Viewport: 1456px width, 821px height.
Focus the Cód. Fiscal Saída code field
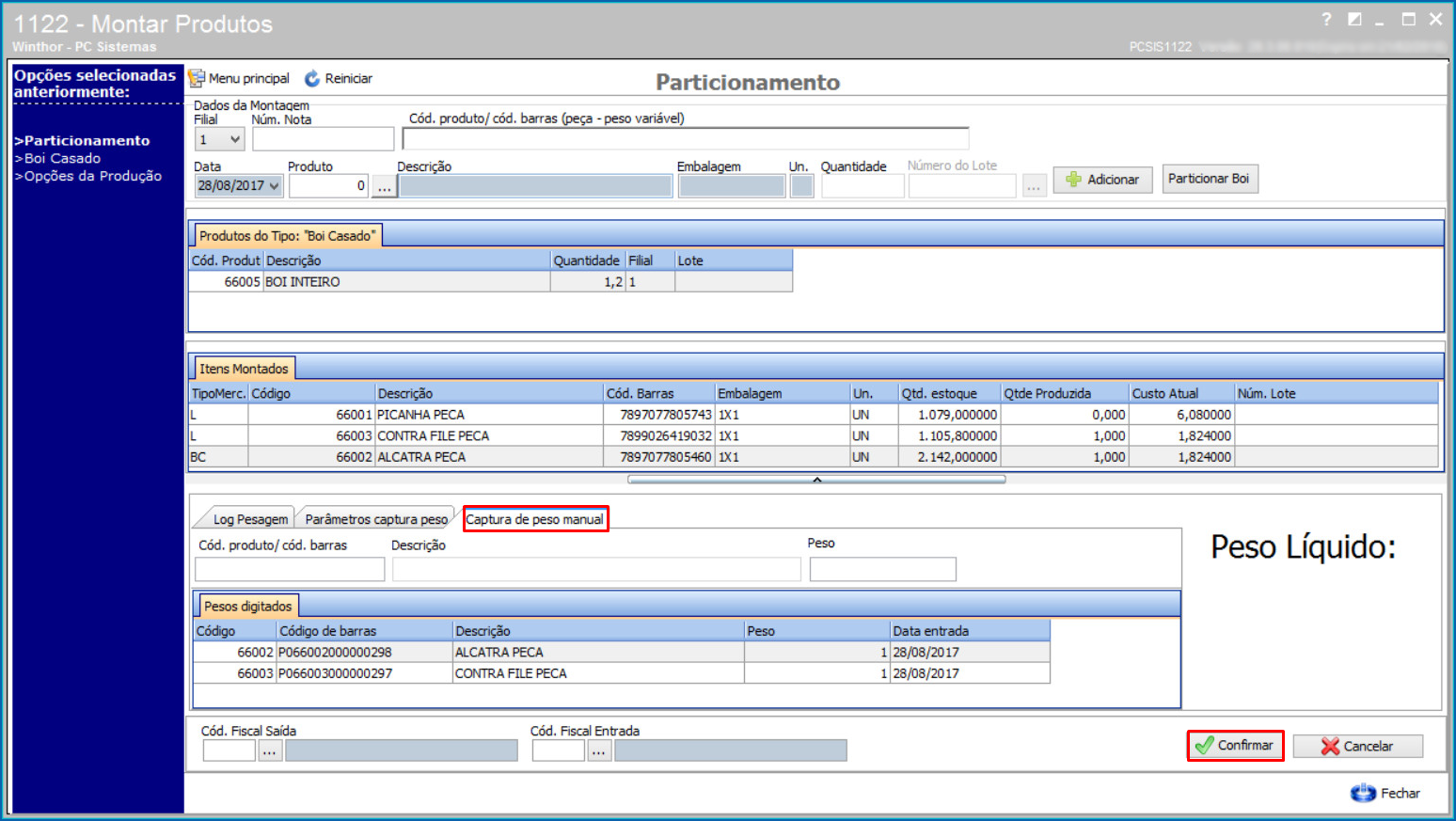(229, 750)
